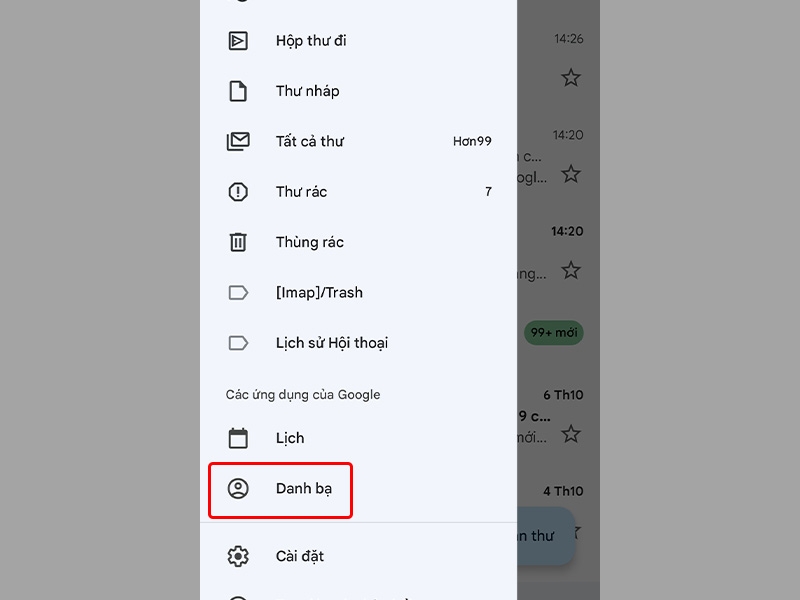Click the Hơn99 unread count indicator
Viewport: 800px width, 600px height.
coord(472,141)
